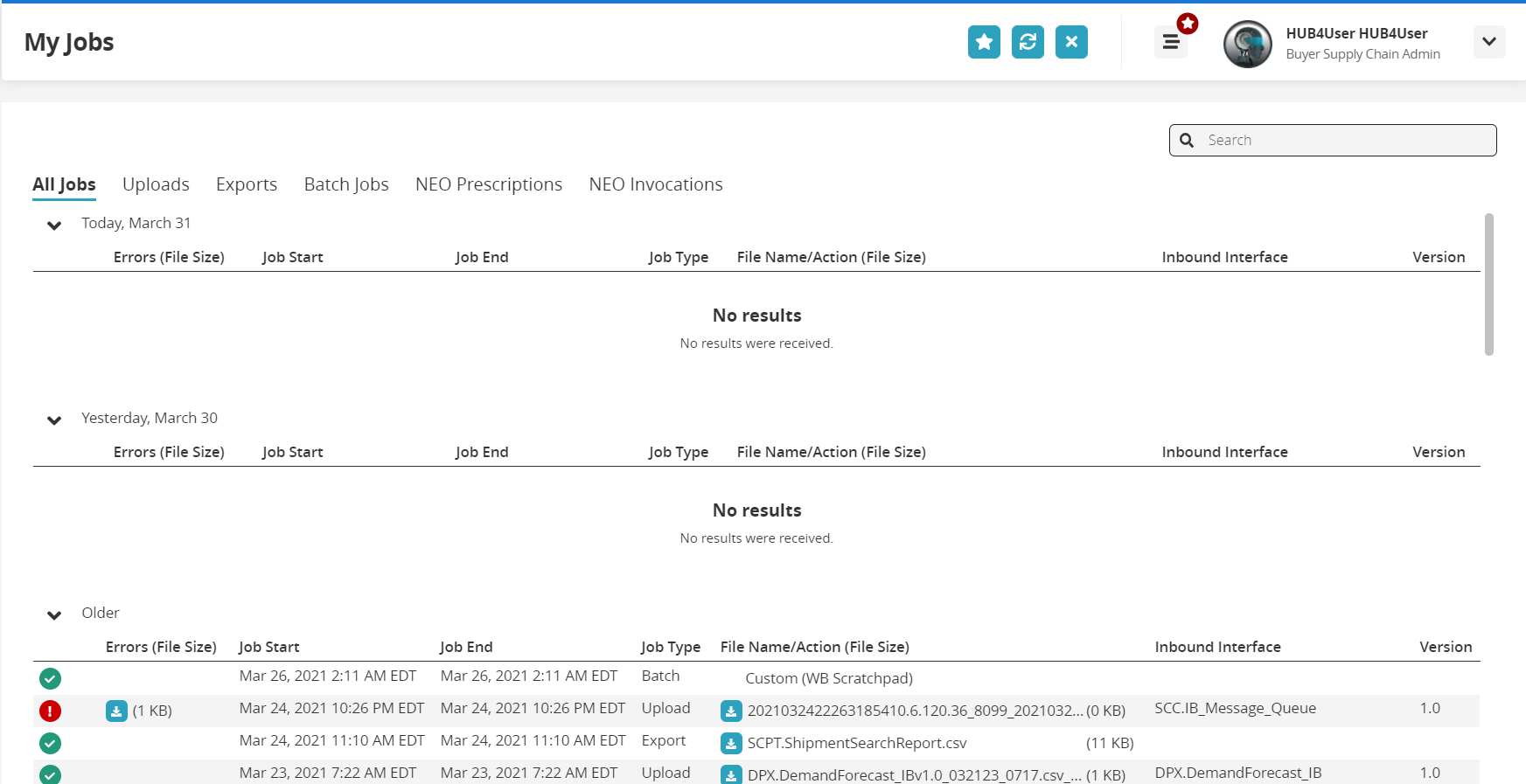1526x784 pixels.
Task: Click the Buyer Supply Chain Admin role text
Action: 1362,54
